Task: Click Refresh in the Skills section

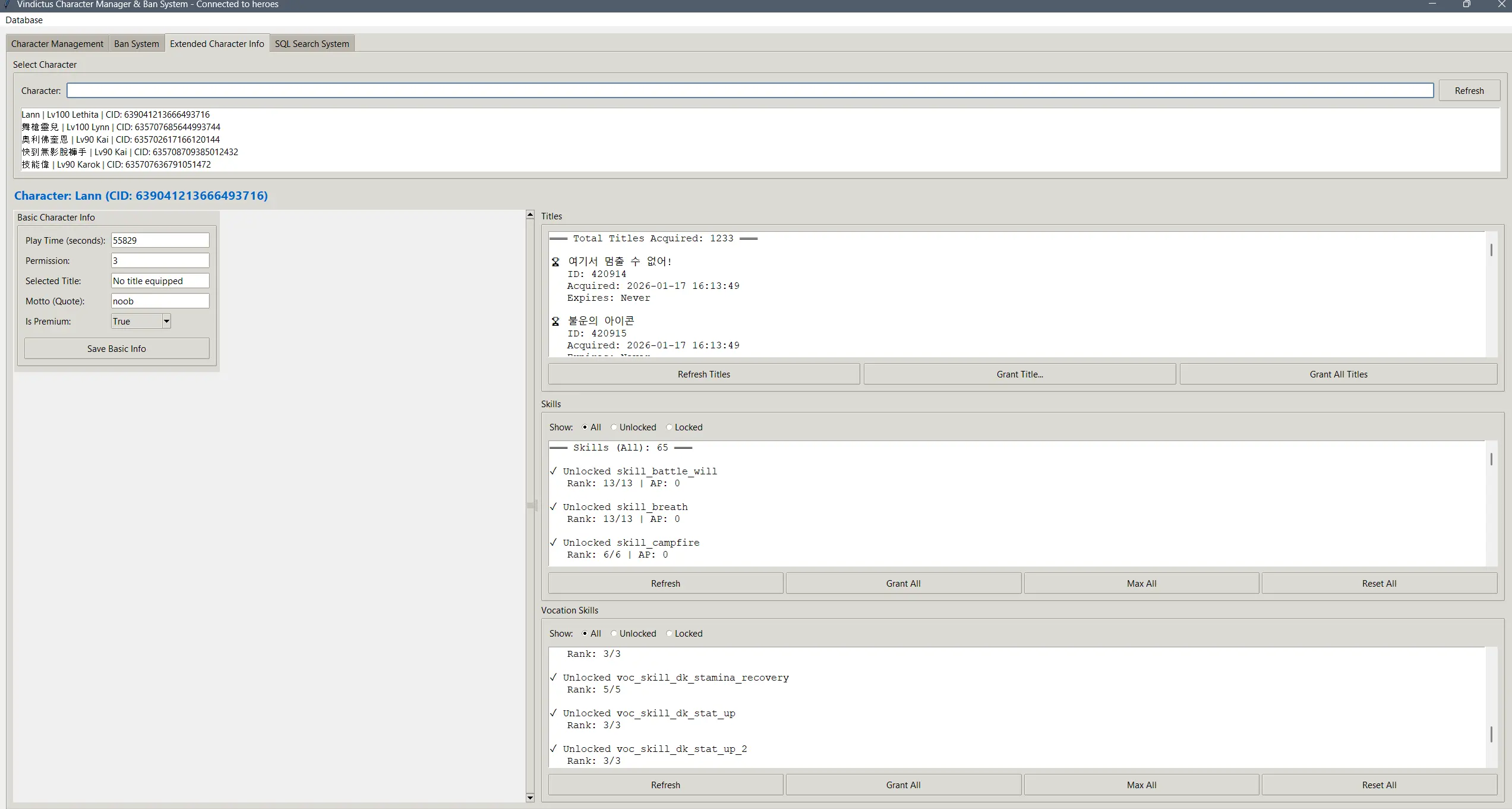Action: click(665, 584)
